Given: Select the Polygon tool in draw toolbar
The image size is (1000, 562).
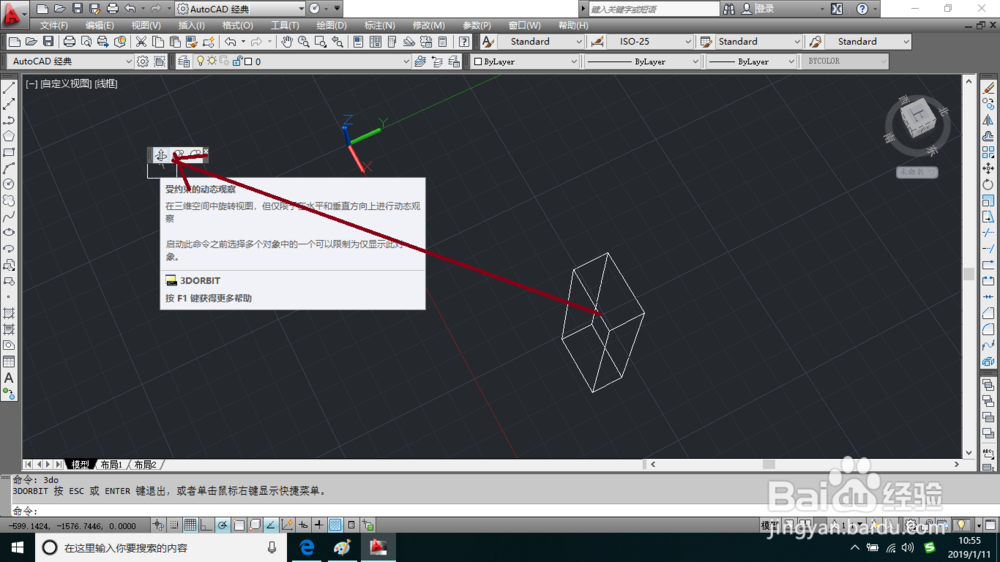Looking at the screenshot, I should click(x=9, y=136).
